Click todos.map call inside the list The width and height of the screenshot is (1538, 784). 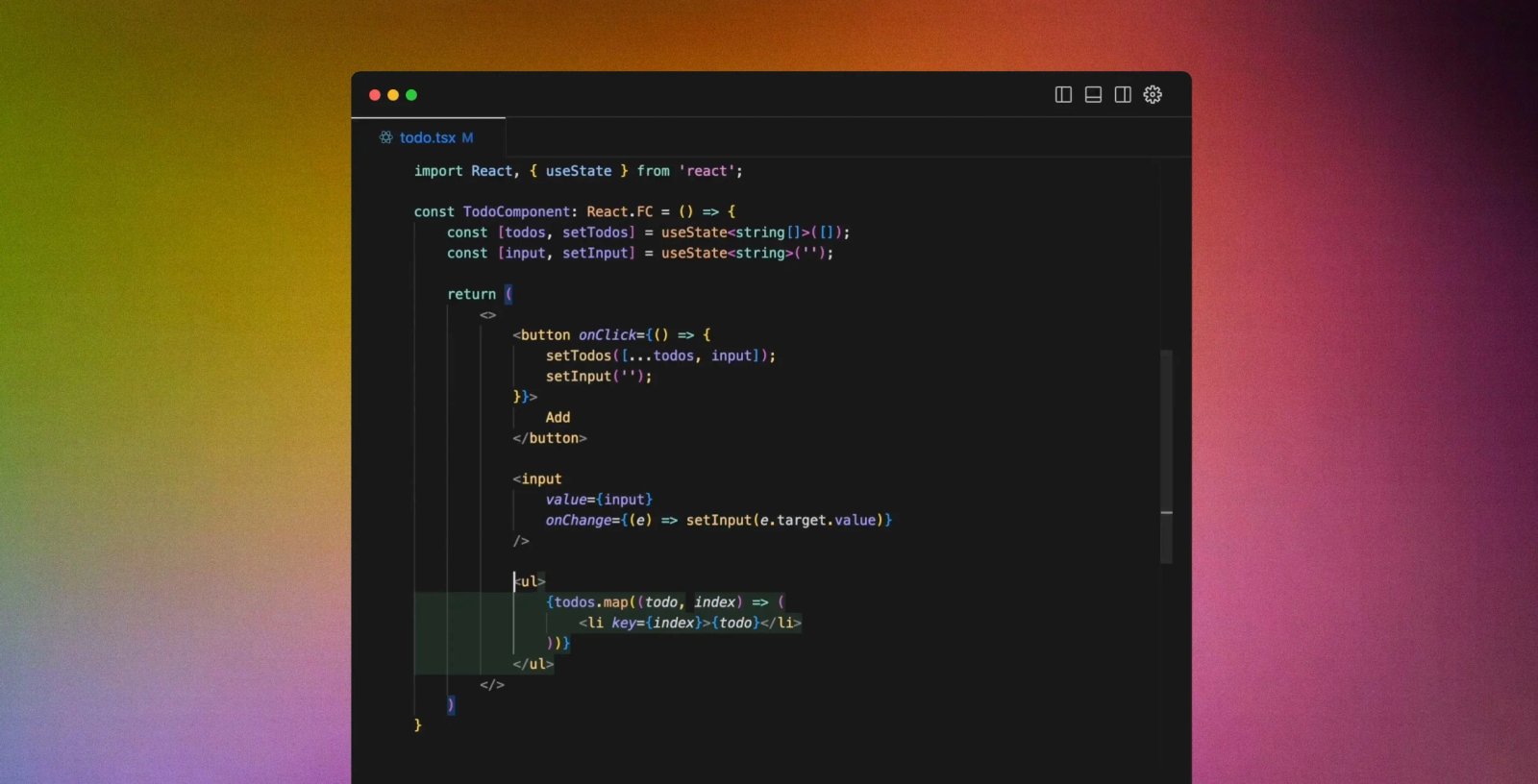point(590,602)
